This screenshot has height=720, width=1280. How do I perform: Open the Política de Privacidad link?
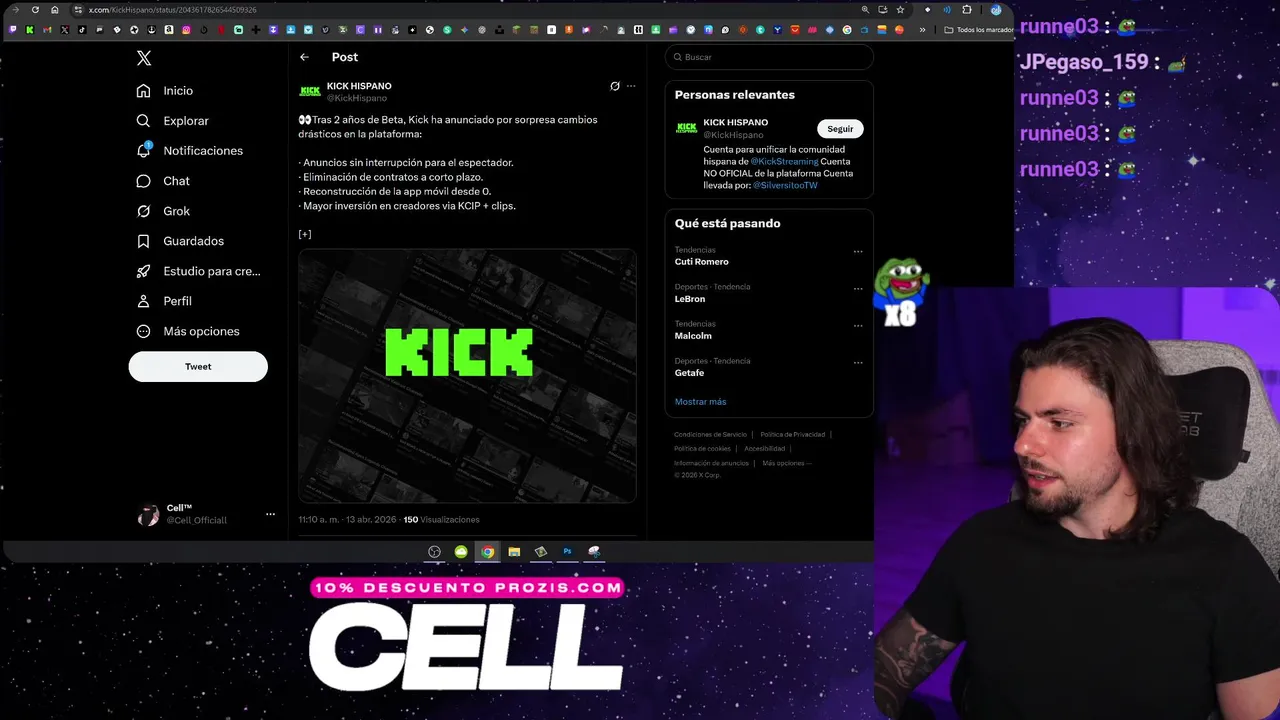792,435
